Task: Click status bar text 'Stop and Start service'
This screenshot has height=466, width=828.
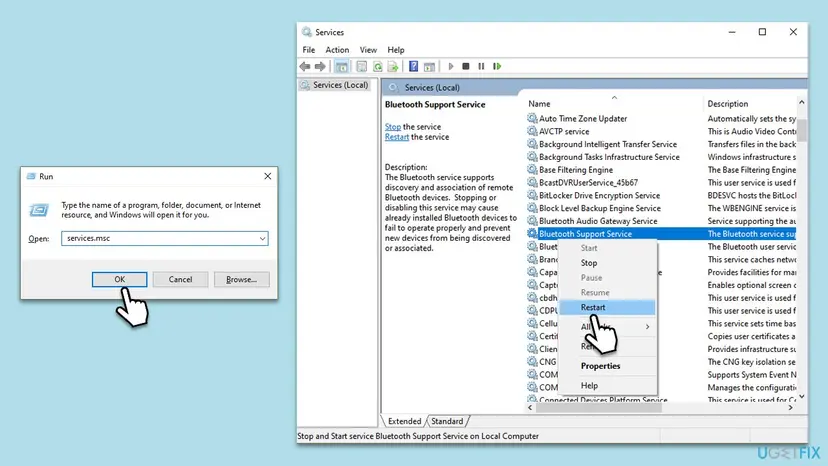Action: coord(335,436)
